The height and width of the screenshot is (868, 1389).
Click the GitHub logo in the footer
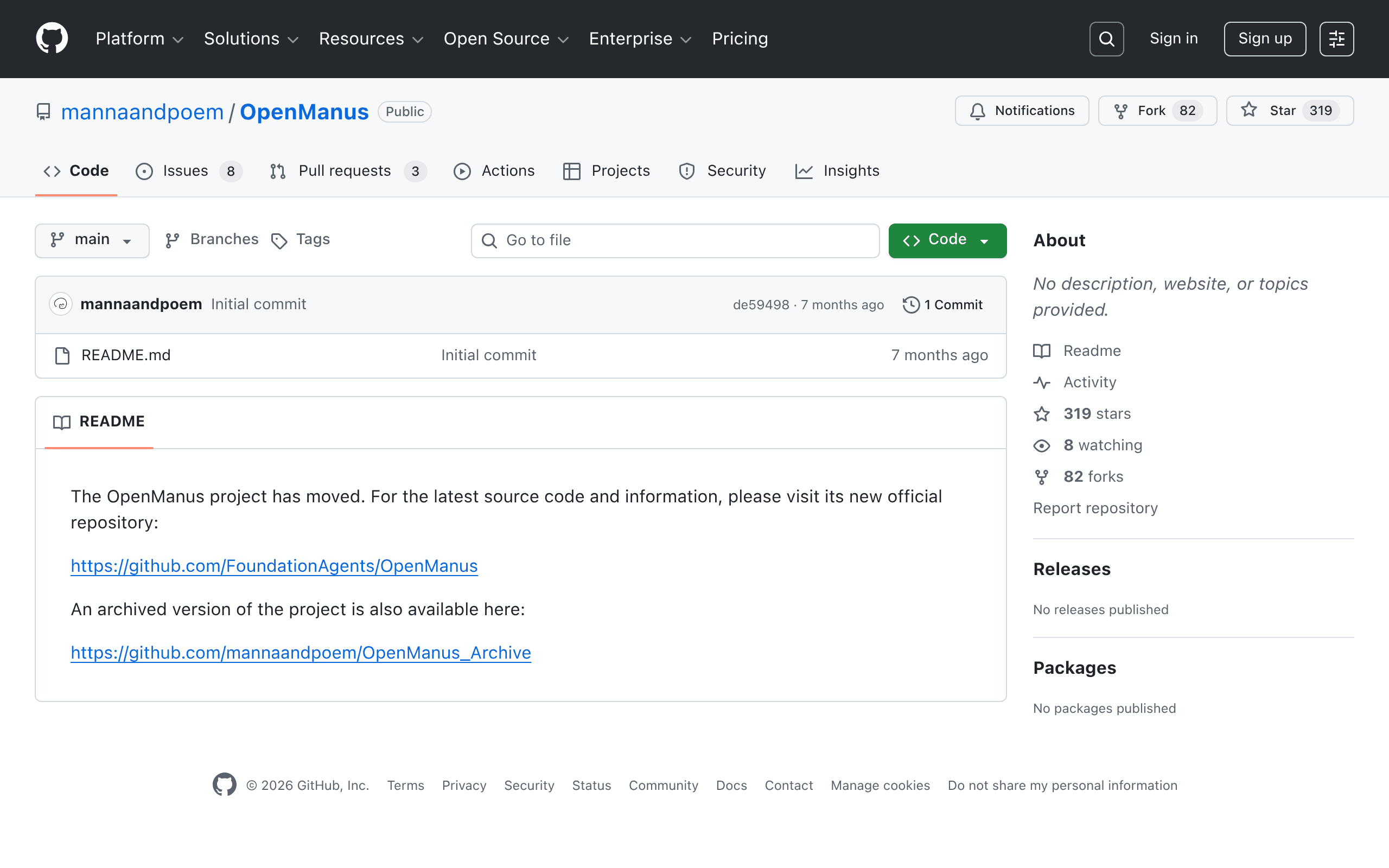pos(225,785)
